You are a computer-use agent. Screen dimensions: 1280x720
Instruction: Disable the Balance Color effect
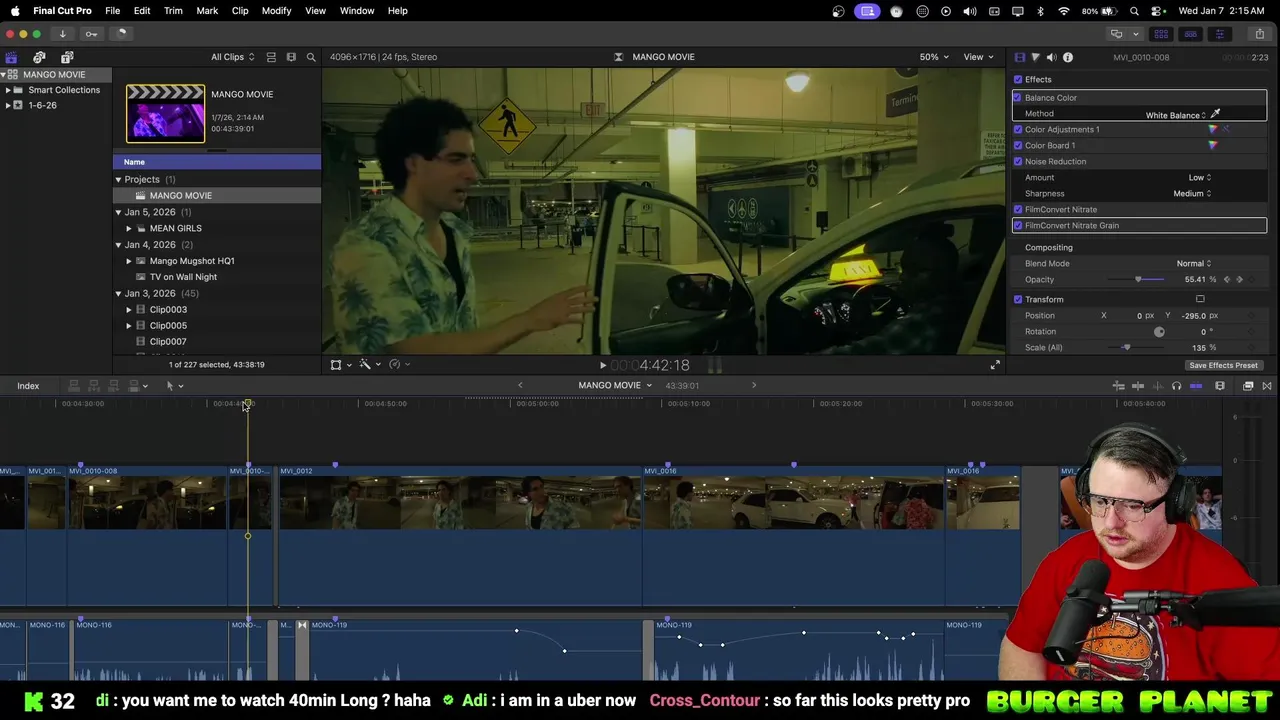(x=1018, y=97)
